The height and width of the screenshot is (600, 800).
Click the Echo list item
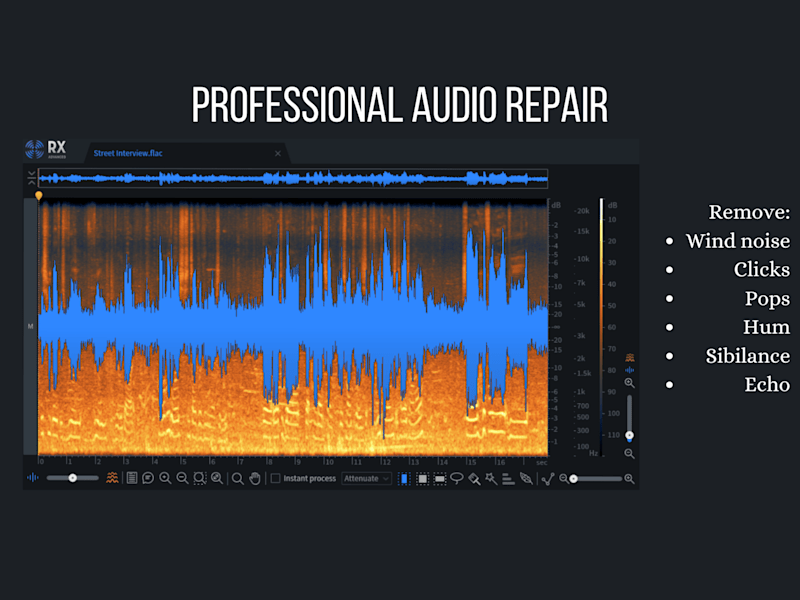click(x=767, y=384)
